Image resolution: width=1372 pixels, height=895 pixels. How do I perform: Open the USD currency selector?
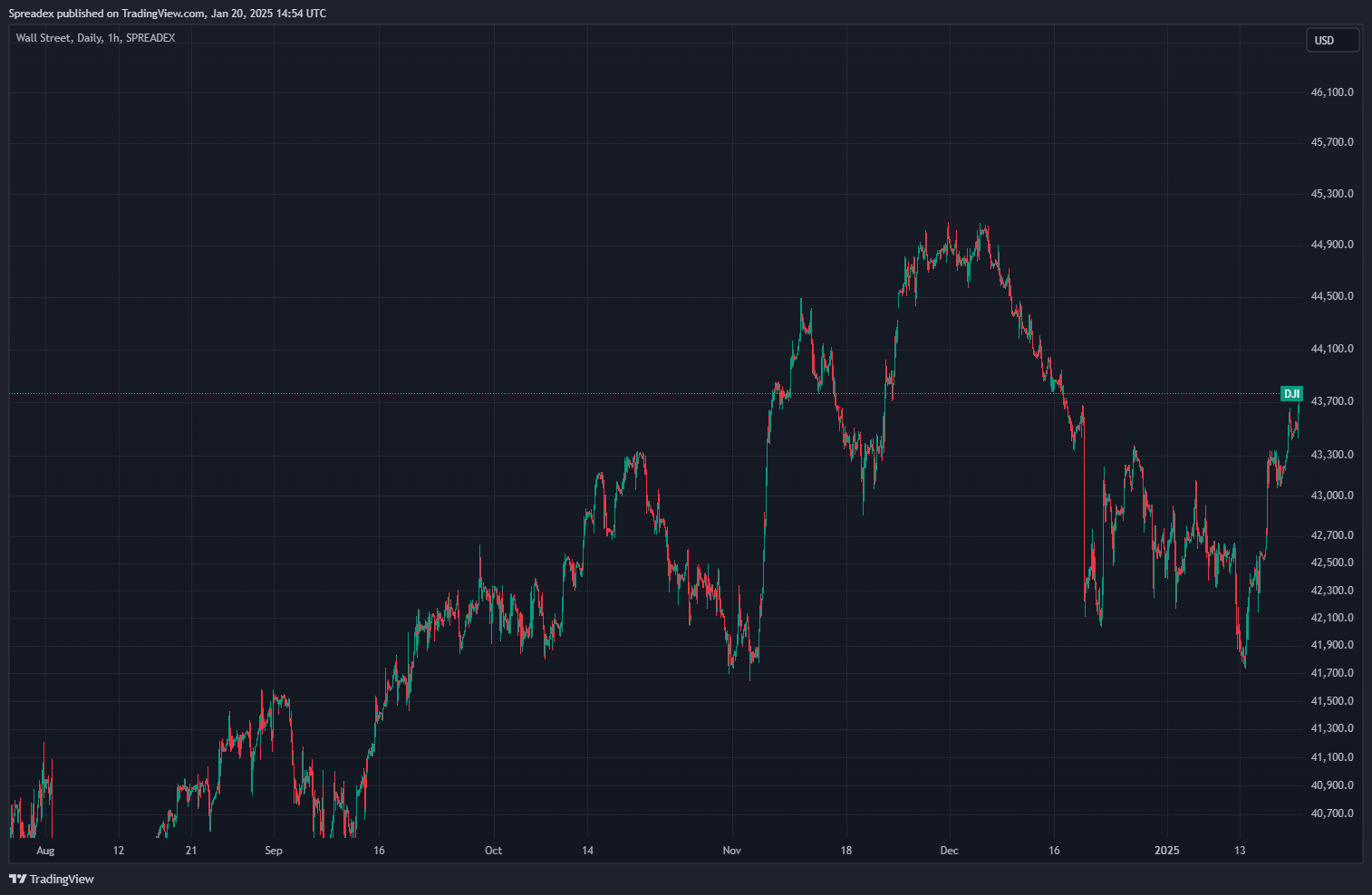click(1332, 40)
